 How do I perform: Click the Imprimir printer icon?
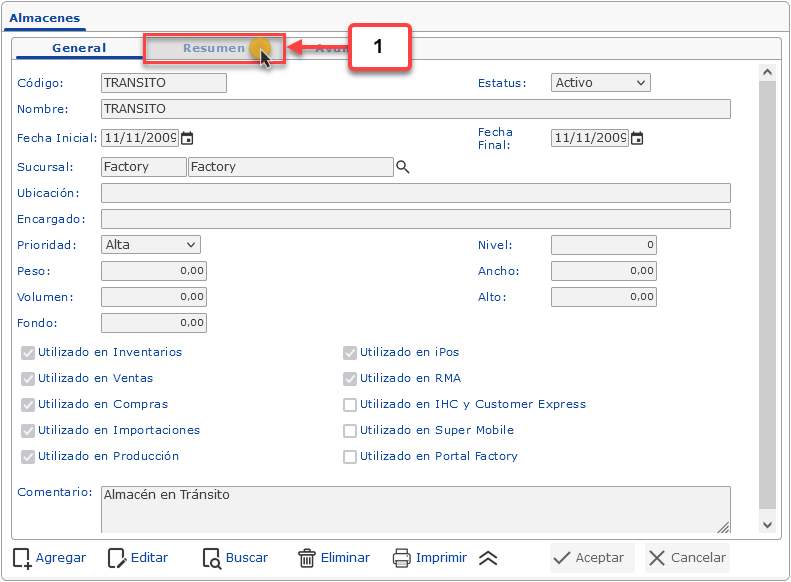[x=402, y=558]
